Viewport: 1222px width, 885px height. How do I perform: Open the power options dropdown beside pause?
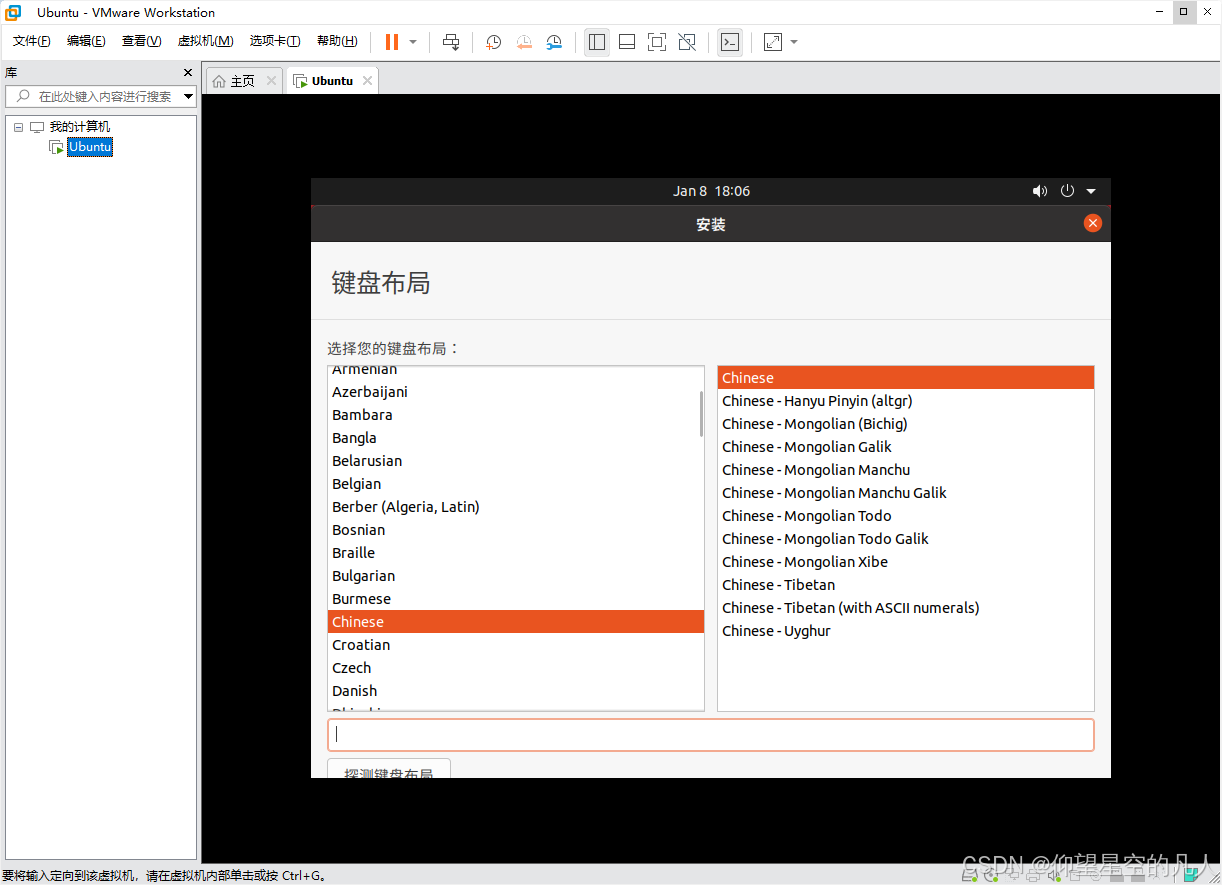413,42
